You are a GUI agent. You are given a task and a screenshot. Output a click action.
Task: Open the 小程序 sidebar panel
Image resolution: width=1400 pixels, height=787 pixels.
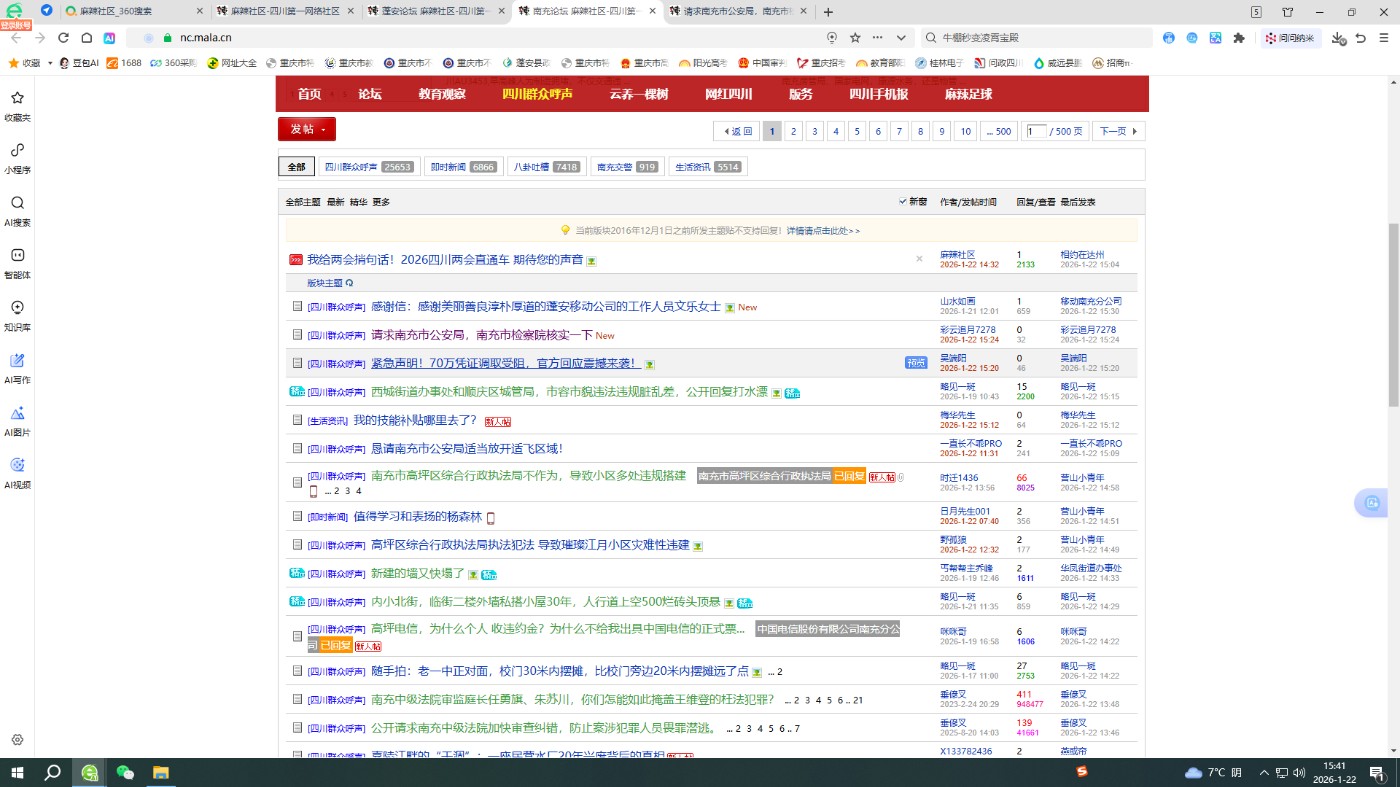17,157
